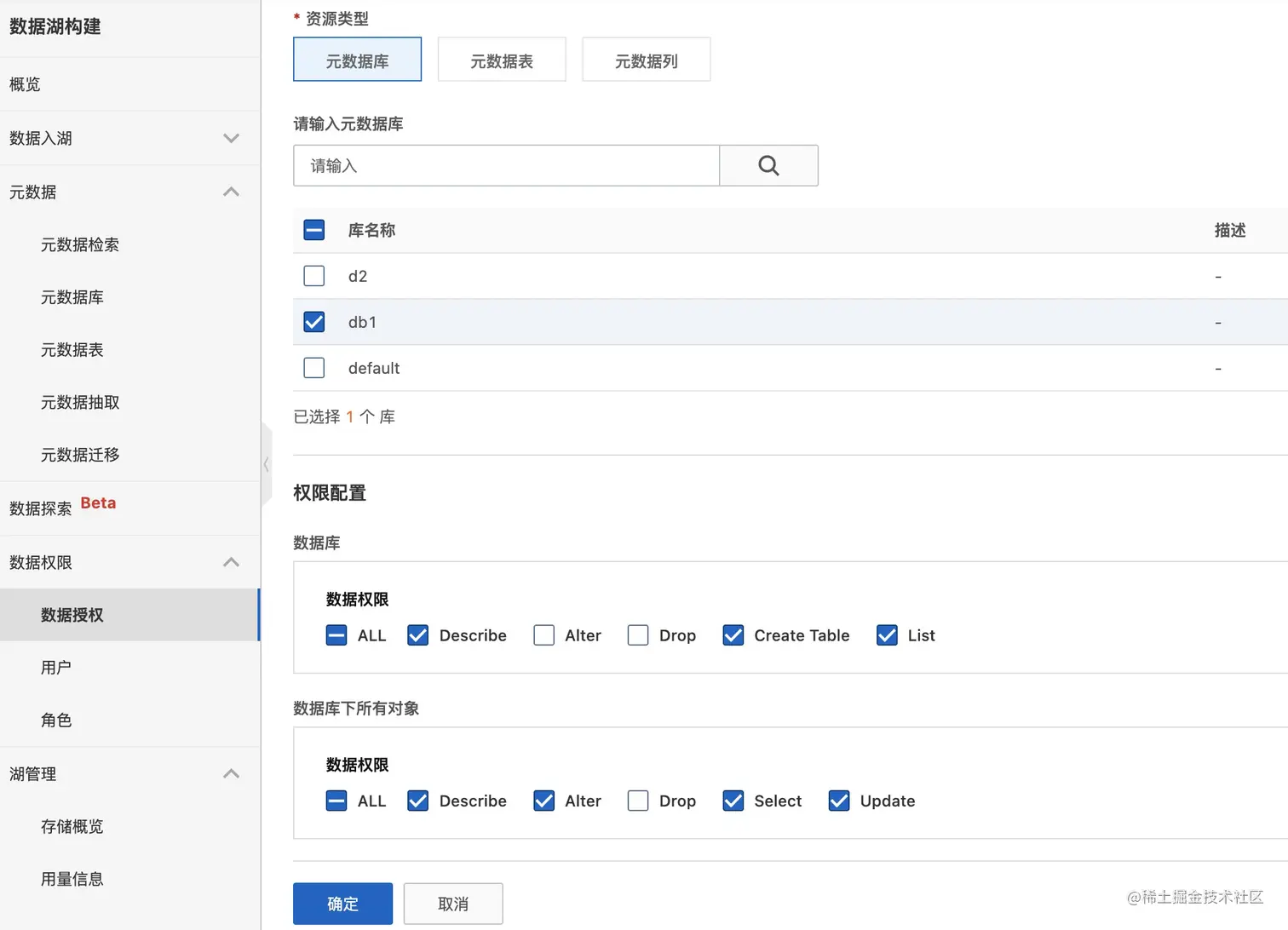Screen dimensions: 1288x930
Task: Click the default database name
Action: 374,368
